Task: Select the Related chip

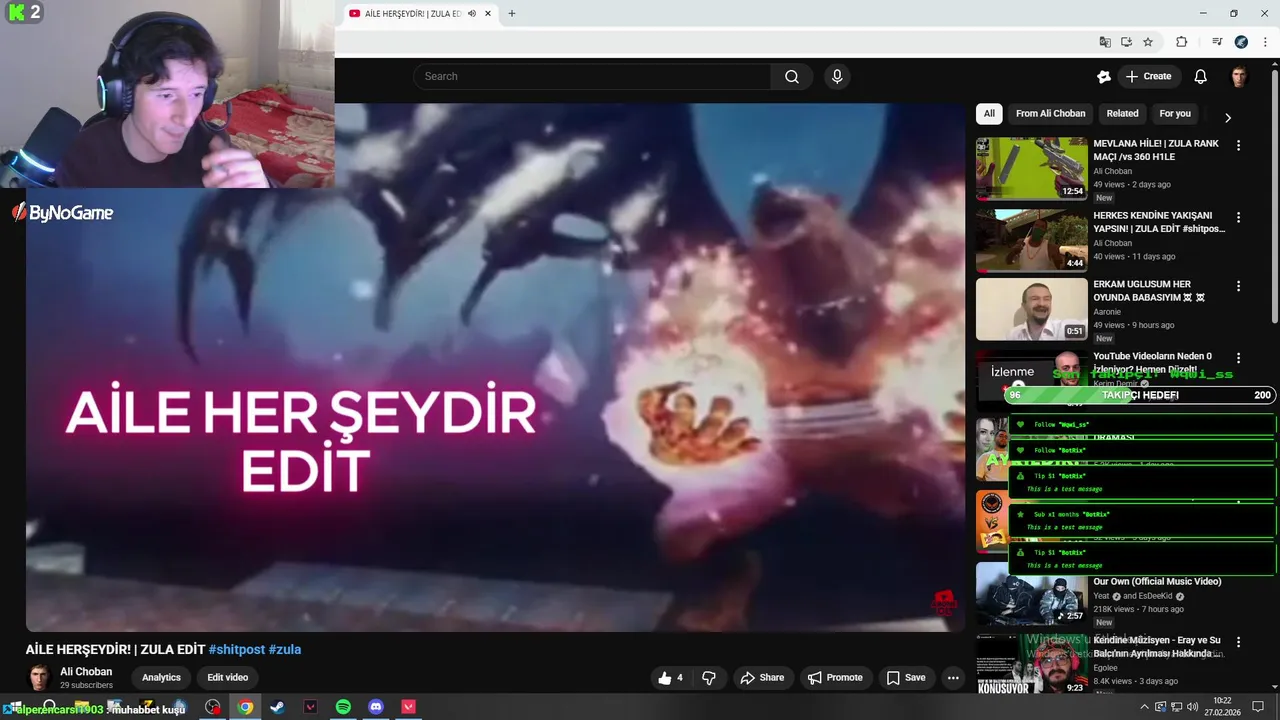Action: click(x=1122, y=114)
